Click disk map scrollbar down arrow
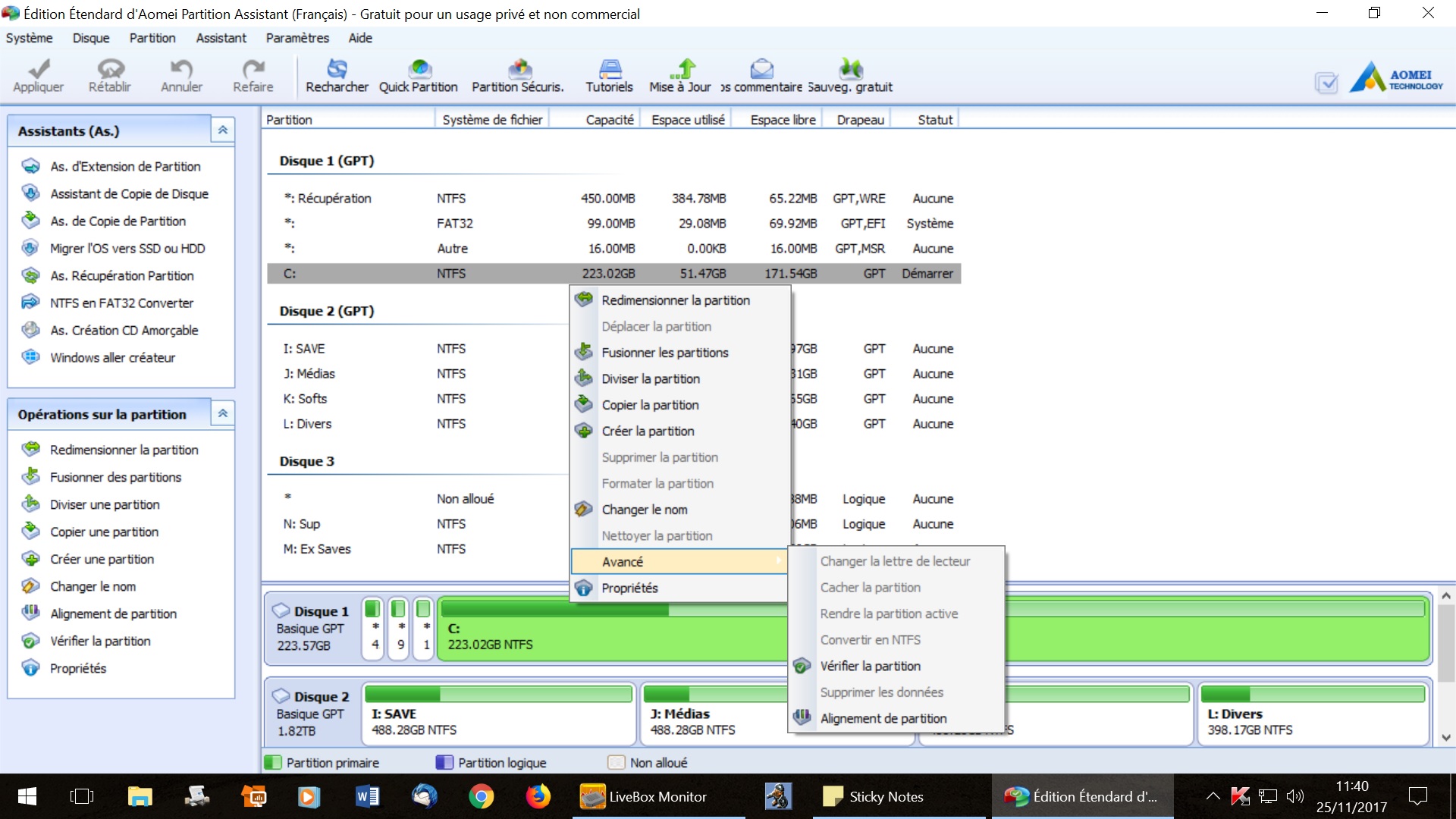1456x819 pixels. [x=1445, y=737]
